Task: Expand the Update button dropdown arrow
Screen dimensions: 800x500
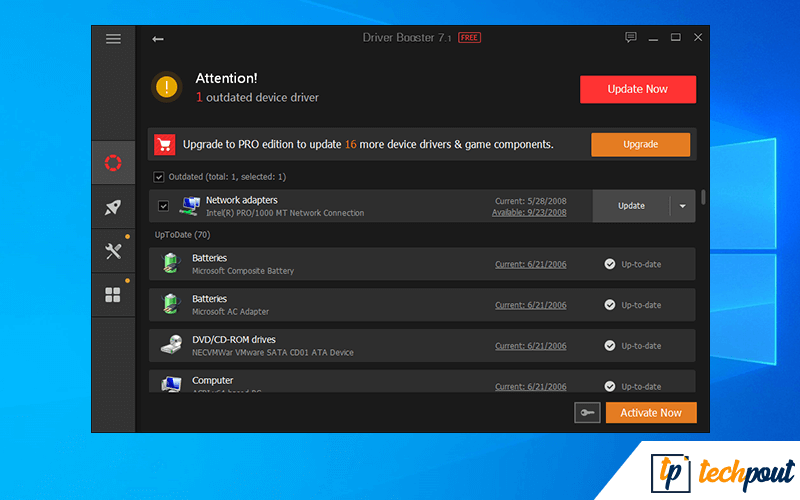Action: [683, 206]
